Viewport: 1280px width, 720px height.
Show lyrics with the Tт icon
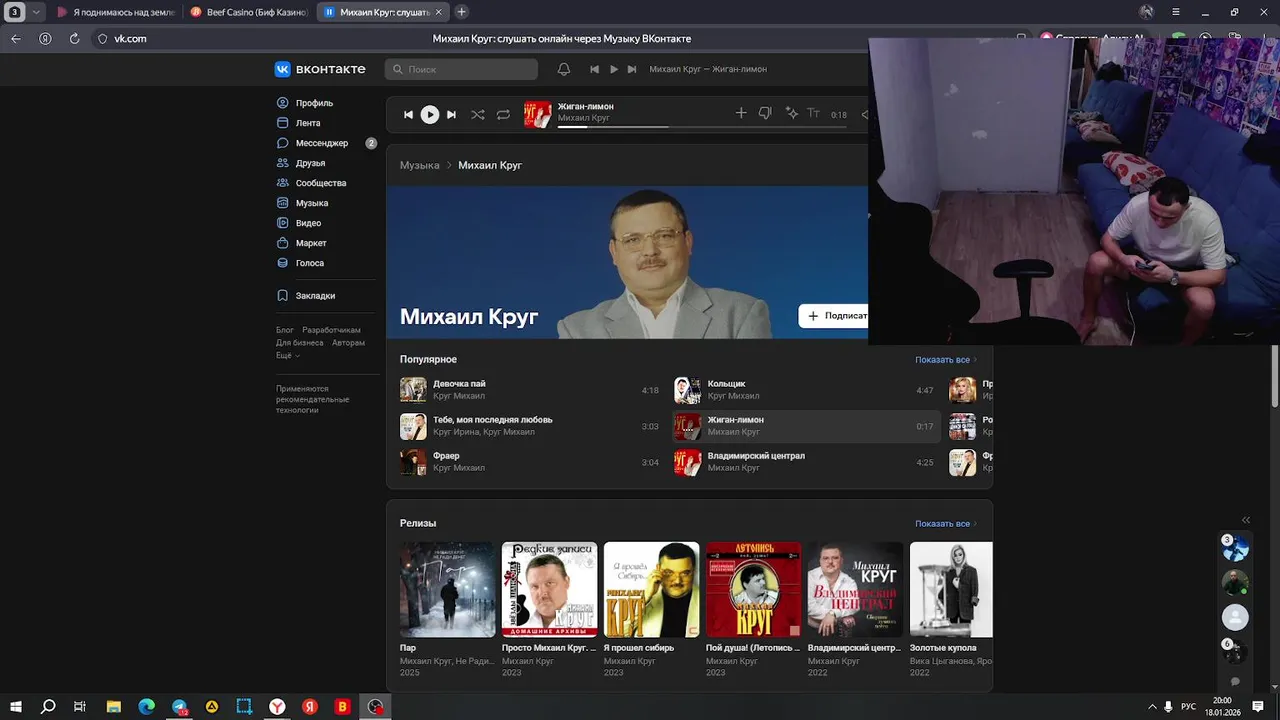813,113
